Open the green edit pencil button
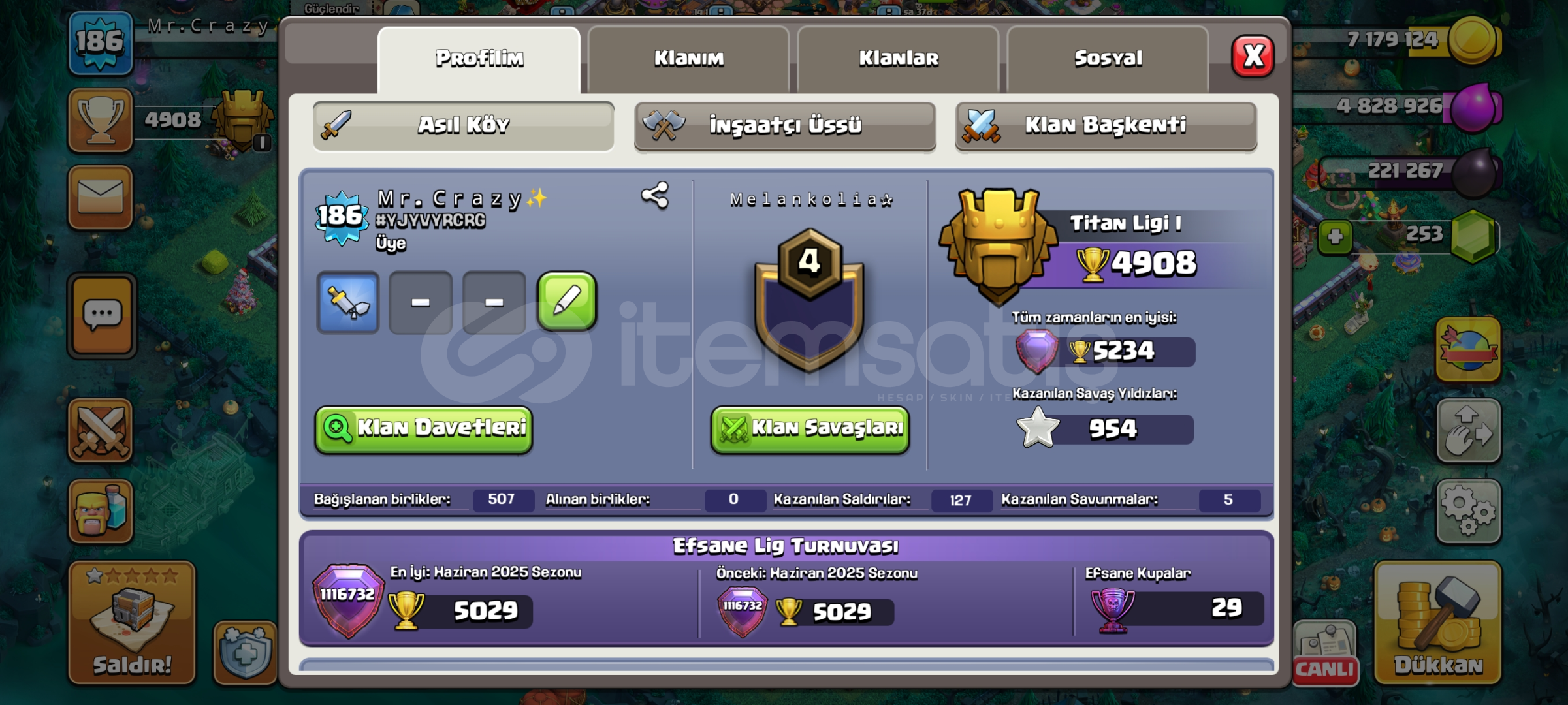The image size is (1568, 705). [x=567, y=302]
